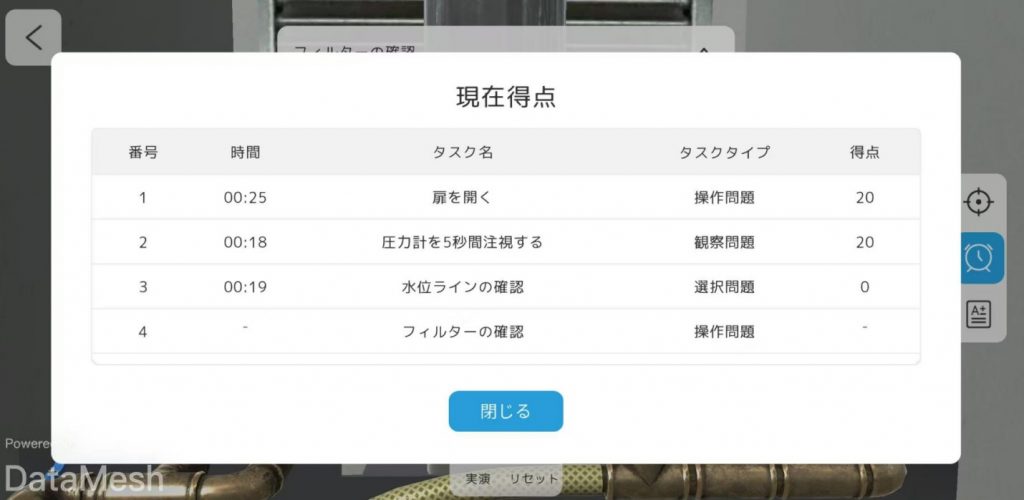This screenshot has width=1024, height=500.
Task: Click the タスク名 column header
Action: tap(462, 153)
